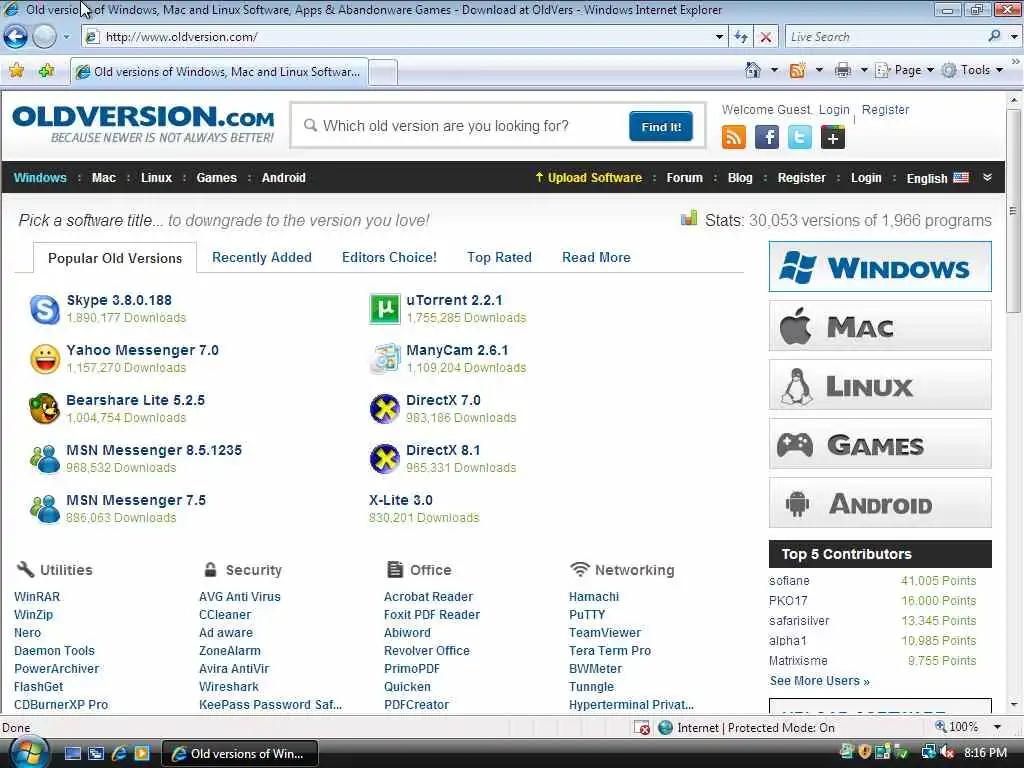This screenshot has height=768, width=1024.
Task: Click the Print icon in toolbar
Action: tap(842, 70)
